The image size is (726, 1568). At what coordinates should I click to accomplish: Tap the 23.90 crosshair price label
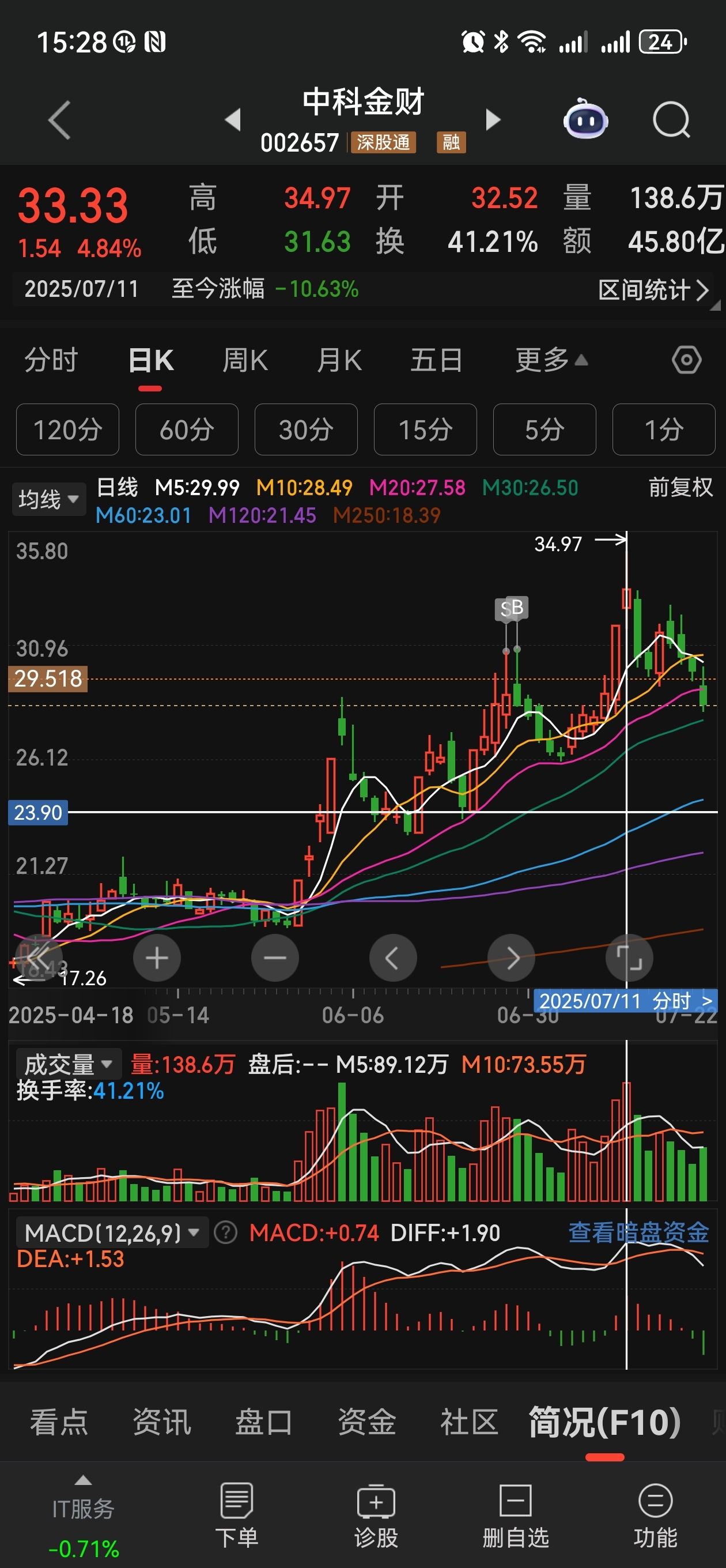(x=37, y=813)
